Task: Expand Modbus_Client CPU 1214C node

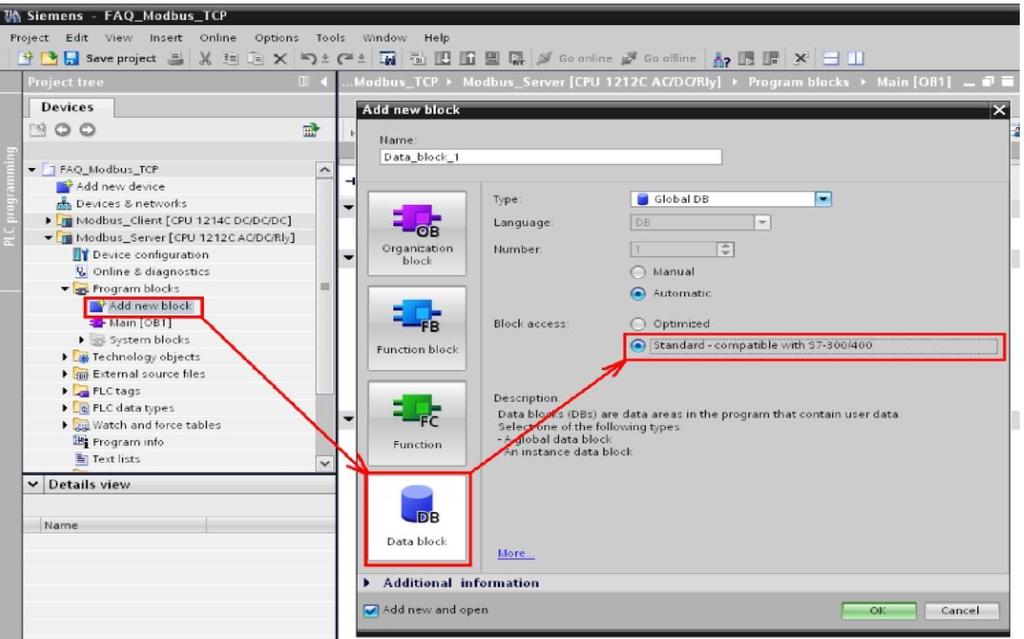Action: 48,221
